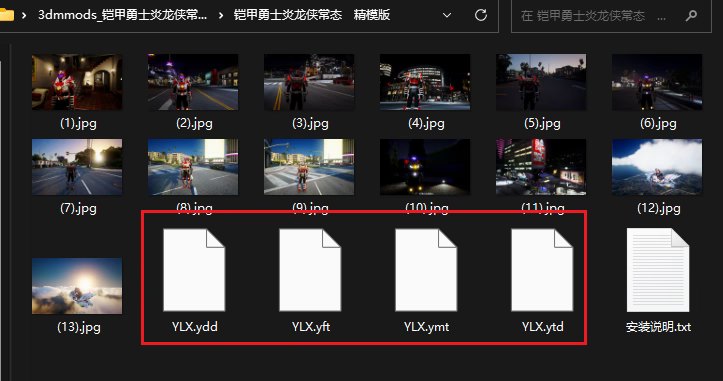Select thumbnail (4).jpg

pos(425,82)
